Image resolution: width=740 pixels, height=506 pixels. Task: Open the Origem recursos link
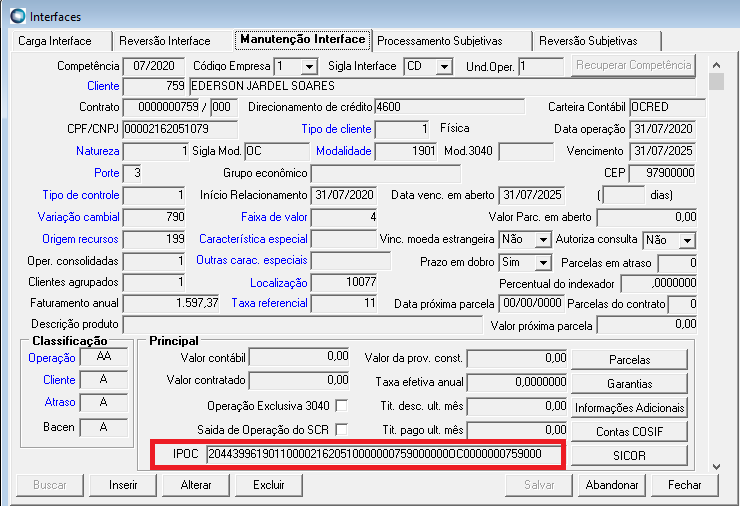click(80, 239)
